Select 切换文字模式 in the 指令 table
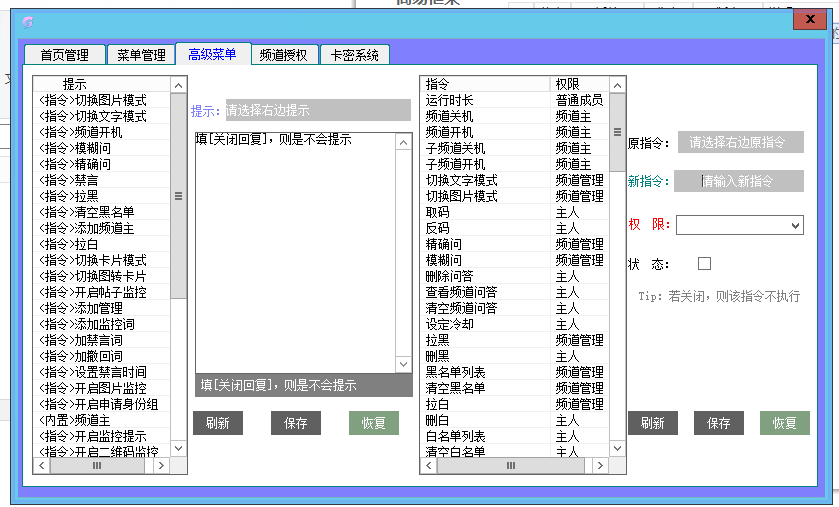Screen dimensions: 839x507 click(x=515, y=180)
